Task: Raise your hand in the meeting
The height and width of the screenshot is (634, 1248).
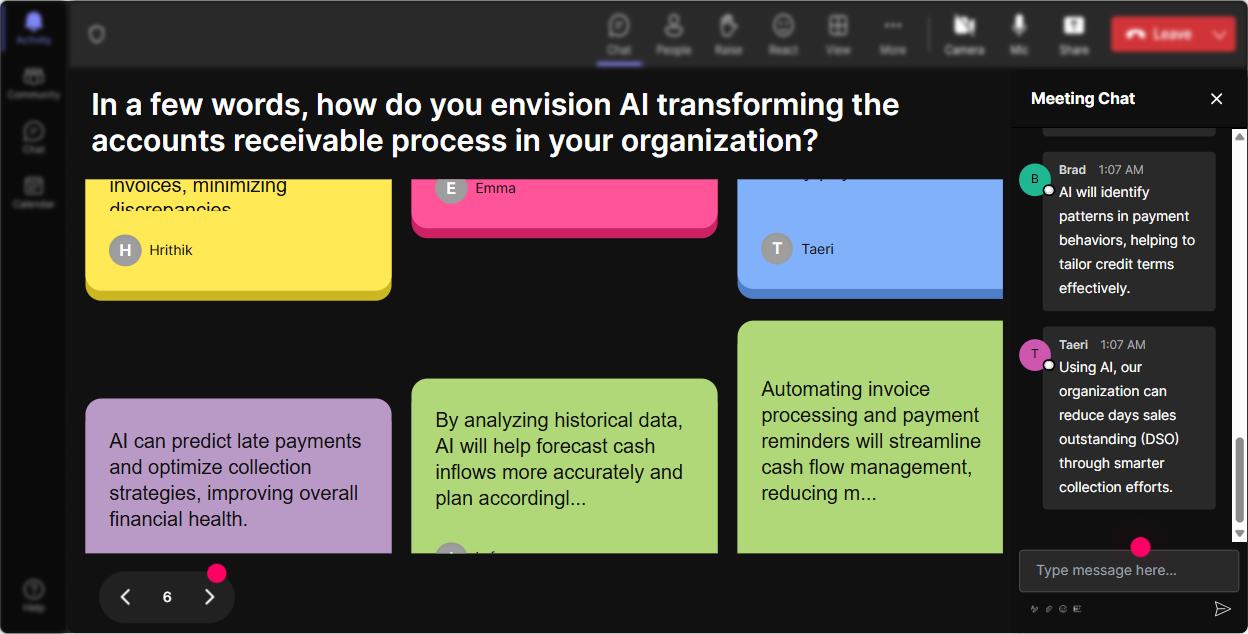Action: coord(728,34)
